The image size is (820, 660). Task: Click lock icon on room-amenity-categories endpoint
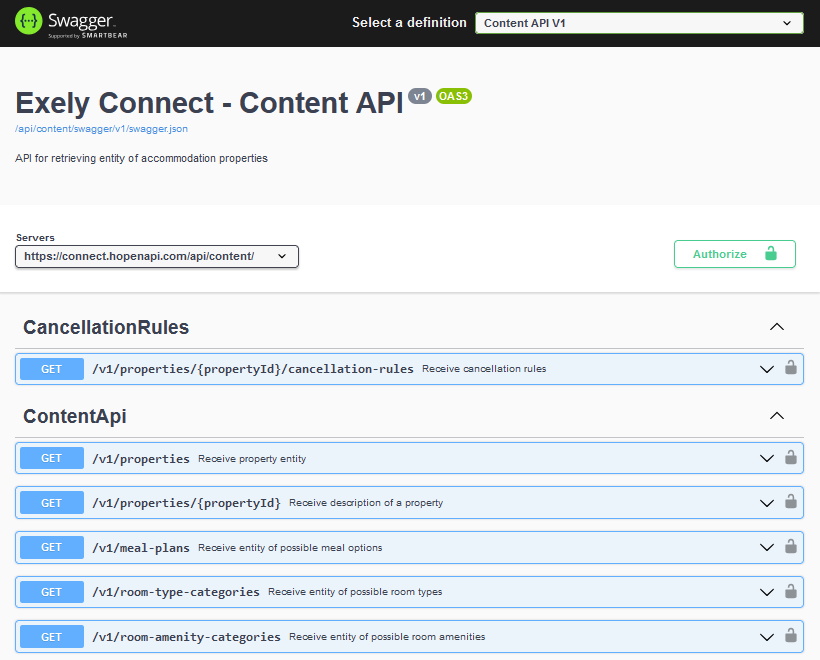[791, 636]
